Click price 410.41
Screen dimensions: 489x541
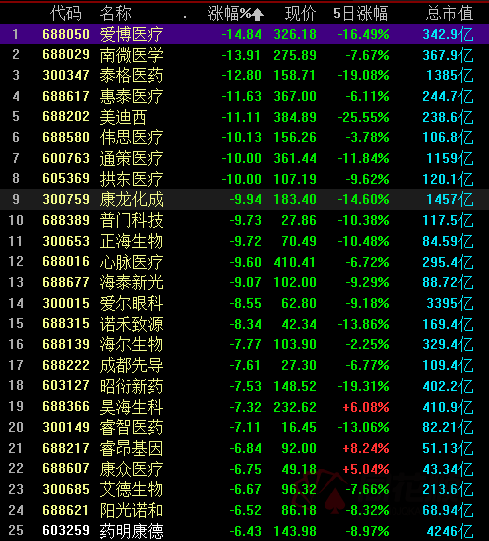[295, 262]
